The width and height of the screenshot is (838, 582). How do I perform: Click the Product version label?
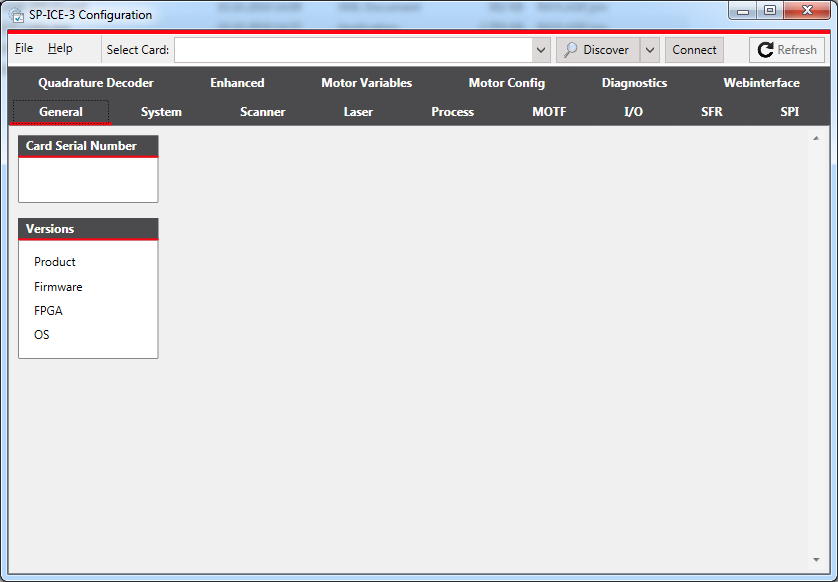[55, 262]
